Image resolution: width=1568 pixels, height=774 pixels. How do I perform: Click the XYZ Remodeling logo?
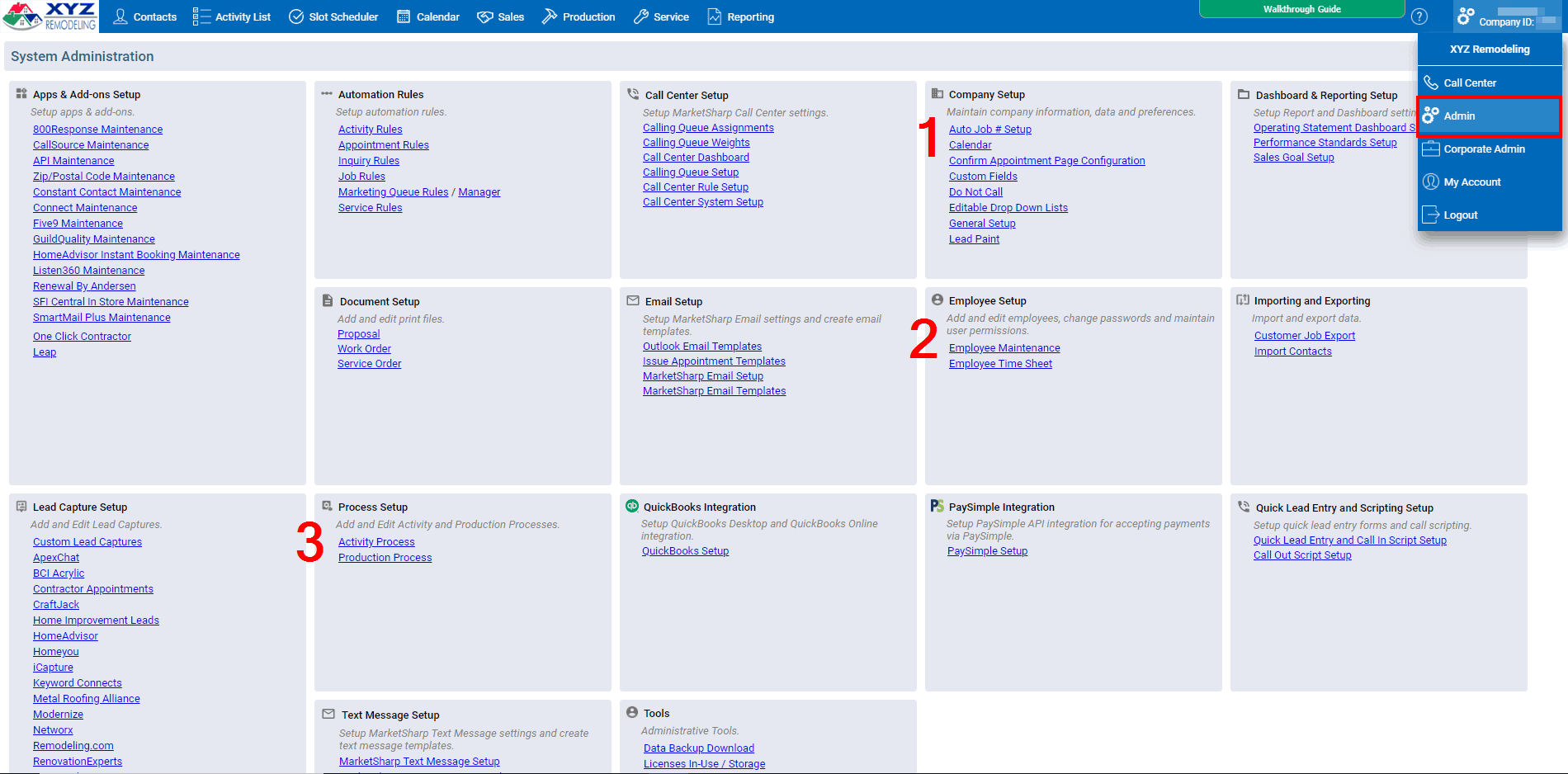(x=50, y=16)
